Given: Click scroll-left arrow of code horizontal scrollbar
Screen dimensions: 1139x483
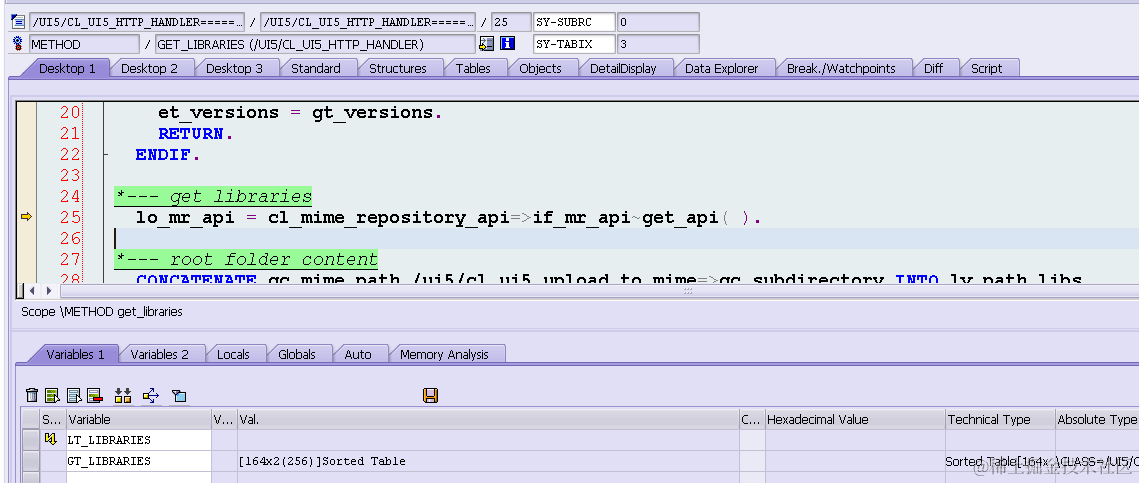Looking at the screenshot, I should pyautogui.click(x=32, y=291).
